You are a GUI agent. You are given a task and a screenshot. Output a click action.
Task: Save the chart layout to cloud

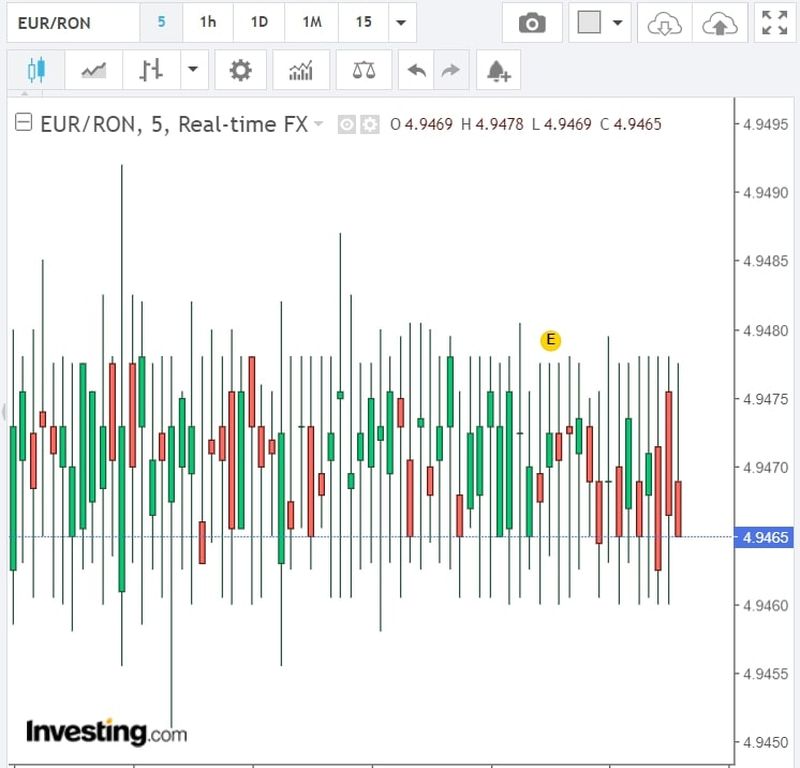click(x=718, y=23)
